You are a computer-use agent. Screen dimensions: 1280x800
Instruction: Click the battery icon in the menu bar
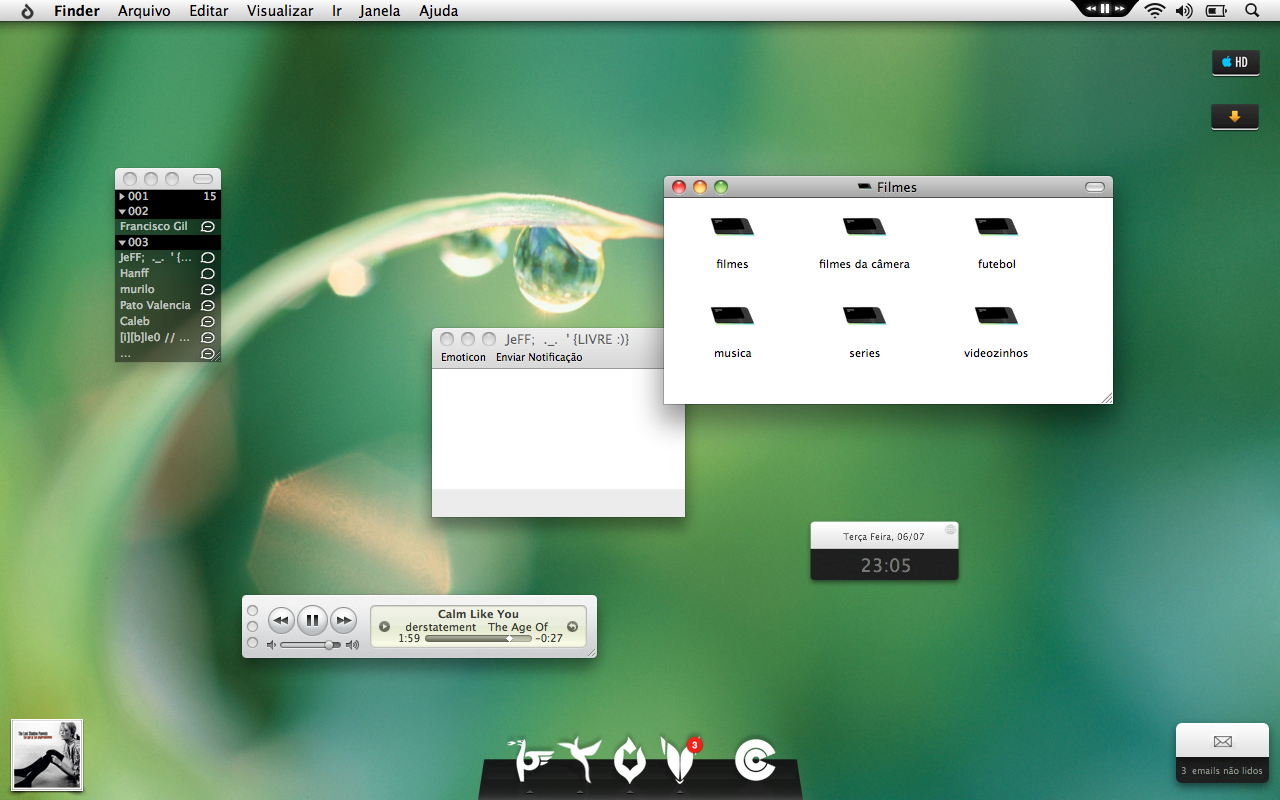[x=1216, y=11]
